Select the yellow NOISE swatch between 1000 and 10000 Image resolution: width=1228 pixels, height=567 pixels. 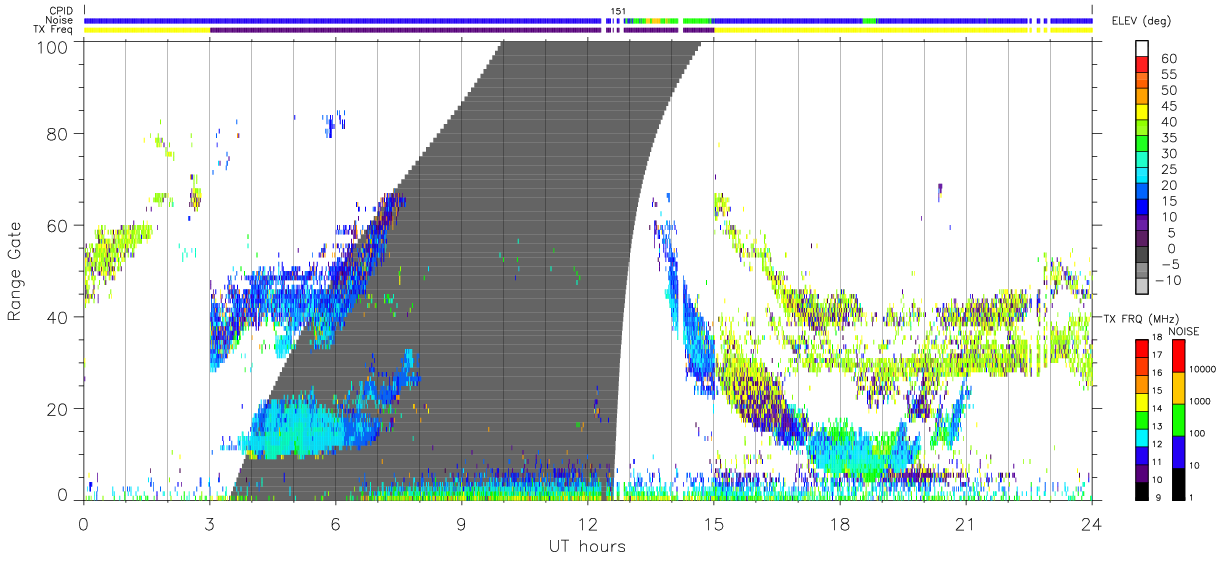1179,386
